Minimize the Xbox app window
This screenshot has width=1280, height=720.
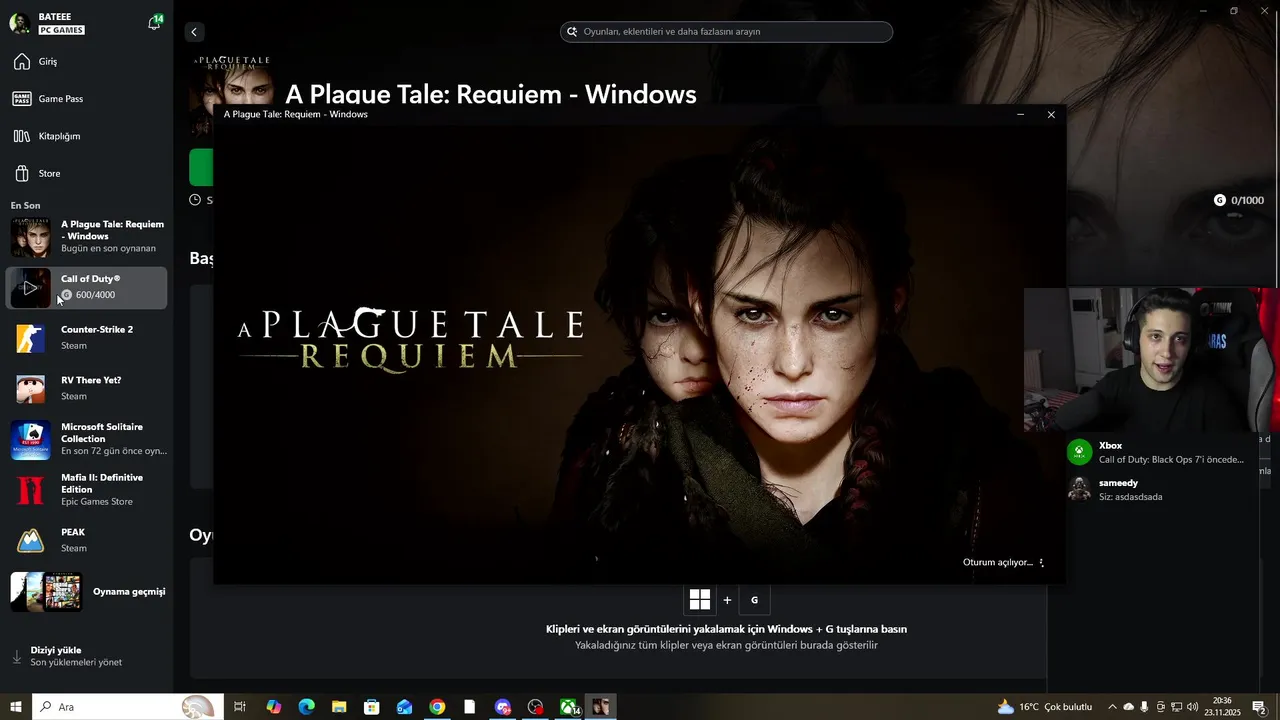pyautogui.click(x=1204, y=11)
